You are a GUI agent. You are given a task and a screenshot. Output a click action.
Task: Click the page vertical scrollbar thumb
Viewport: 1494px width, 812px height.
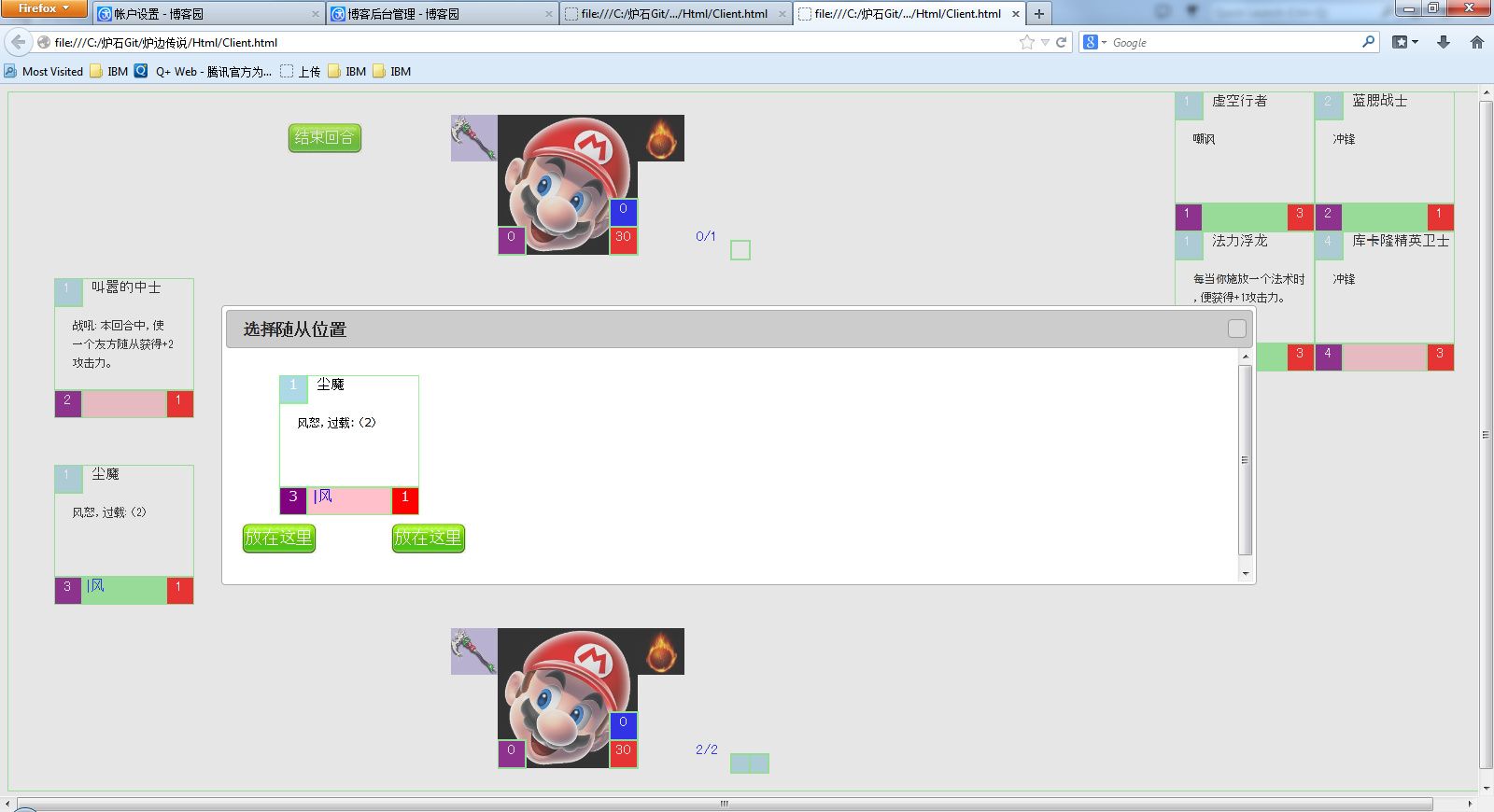point(1487,434)
